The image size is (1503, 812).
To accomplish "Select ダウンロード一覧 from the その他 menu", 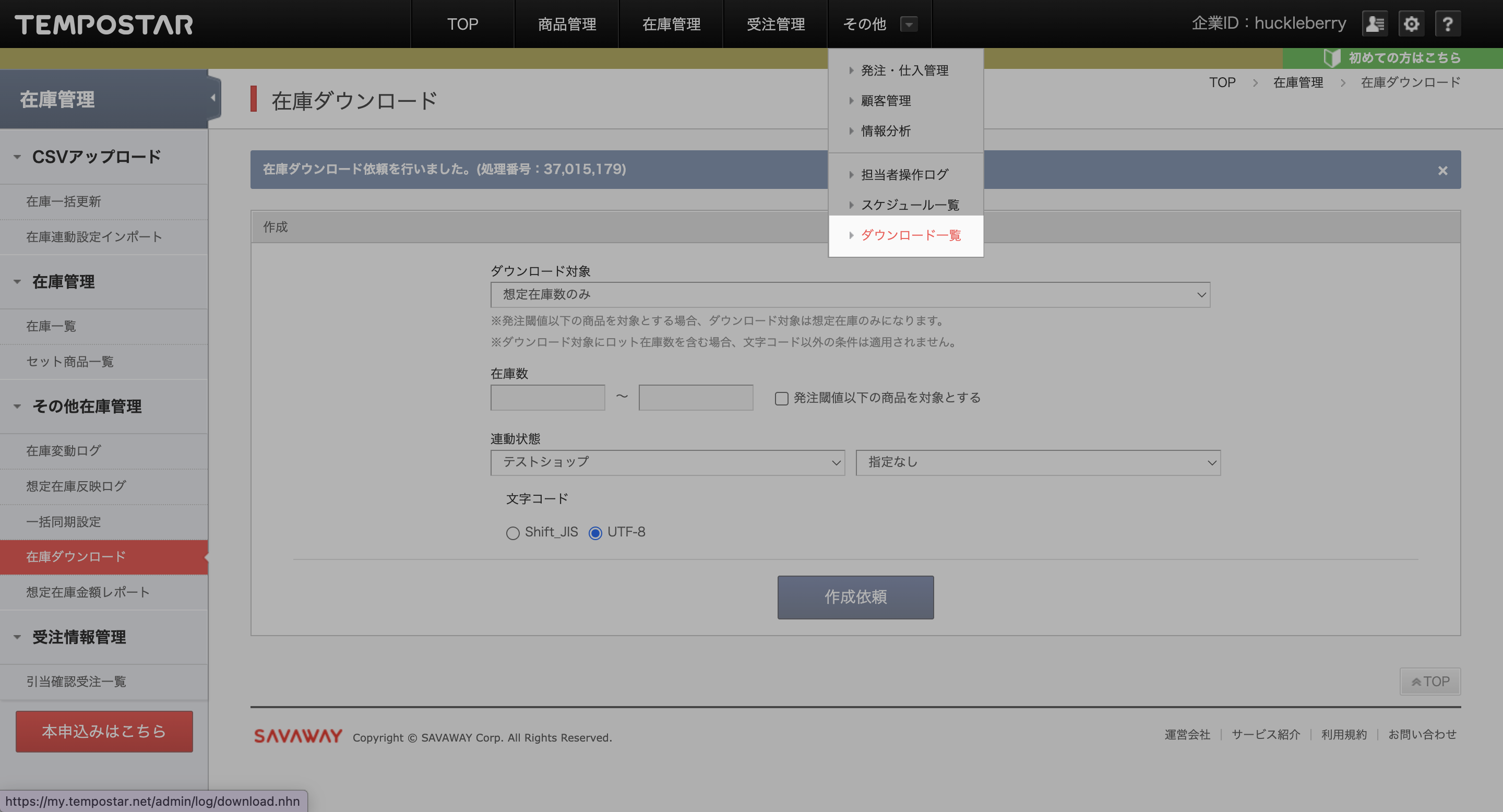I will click(910, 236).
